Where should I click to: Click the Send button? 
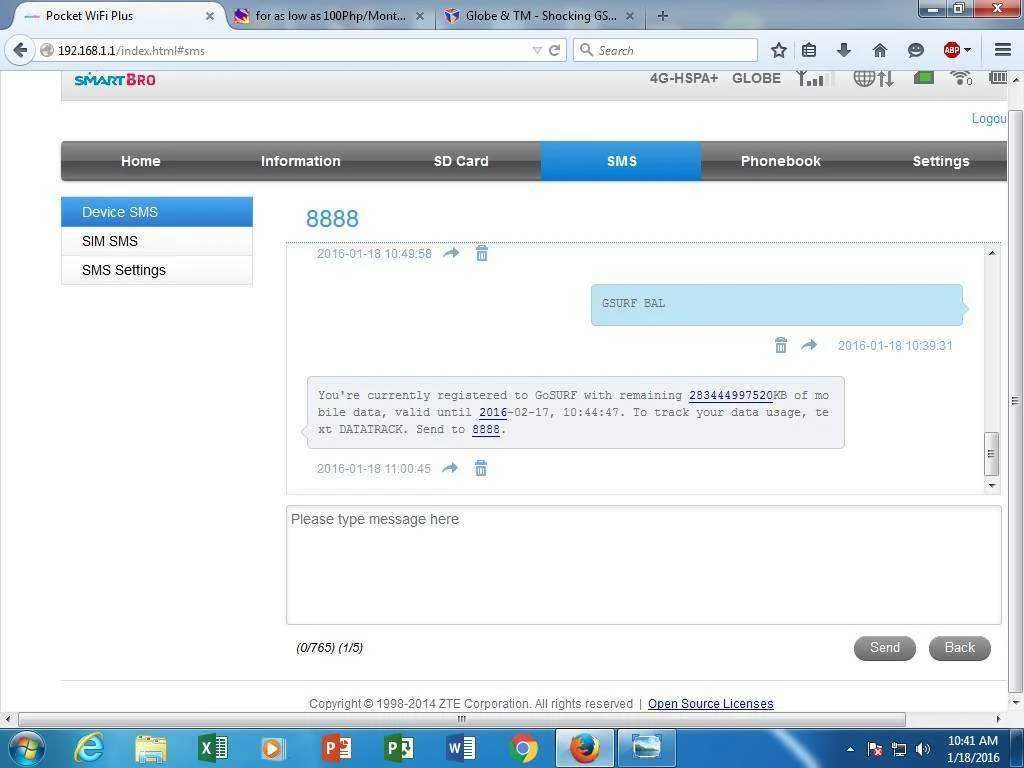click(884, 648)
